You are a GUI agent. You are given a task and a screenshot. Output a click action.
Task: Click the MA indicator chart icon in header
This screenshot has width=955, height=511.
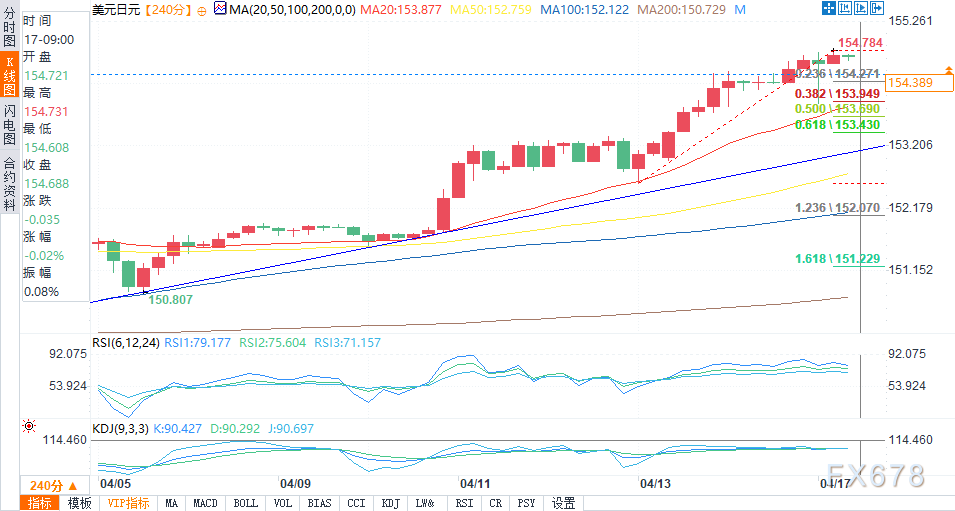[220, 9]
